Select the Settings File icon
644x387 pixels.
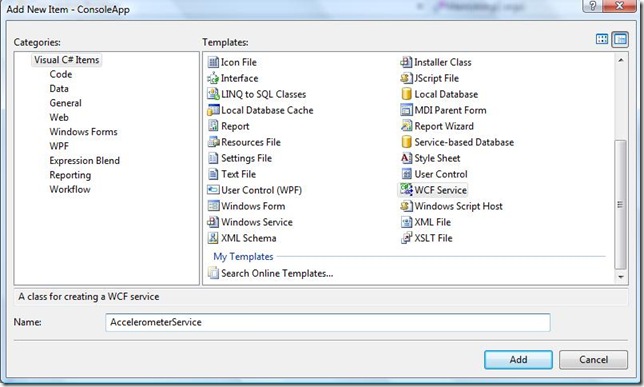[x=213, y=158]
